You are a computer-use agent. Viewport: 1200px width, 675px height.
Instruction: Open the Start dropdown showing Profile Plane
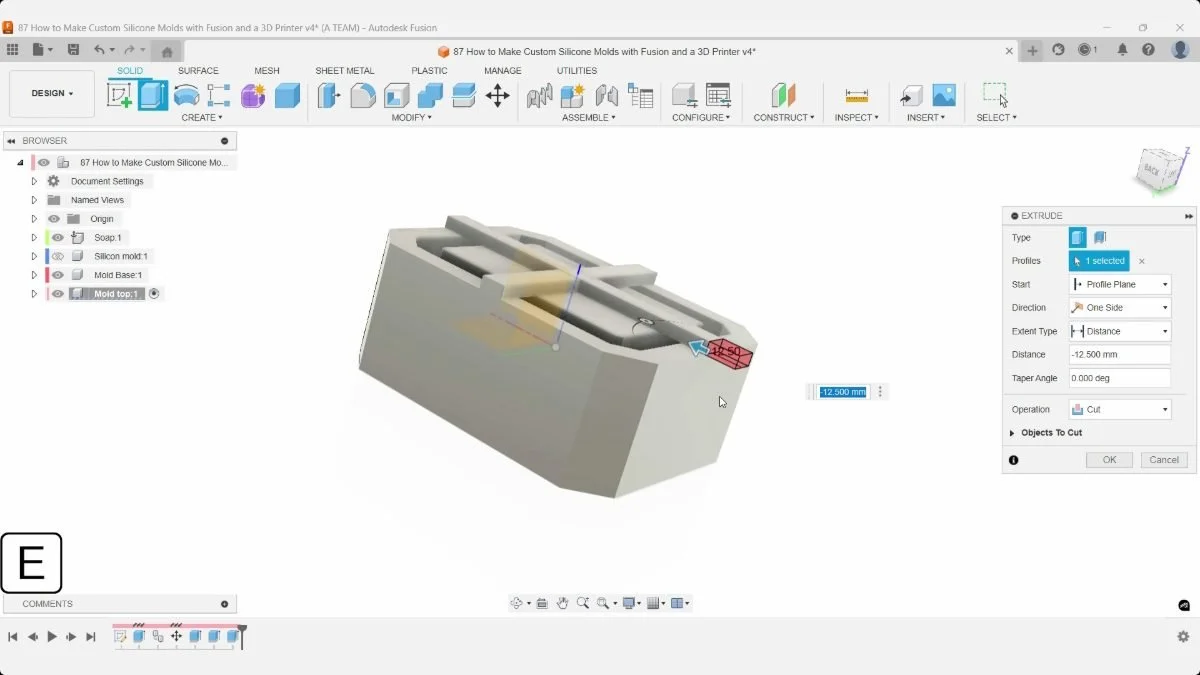(1119, 284)
